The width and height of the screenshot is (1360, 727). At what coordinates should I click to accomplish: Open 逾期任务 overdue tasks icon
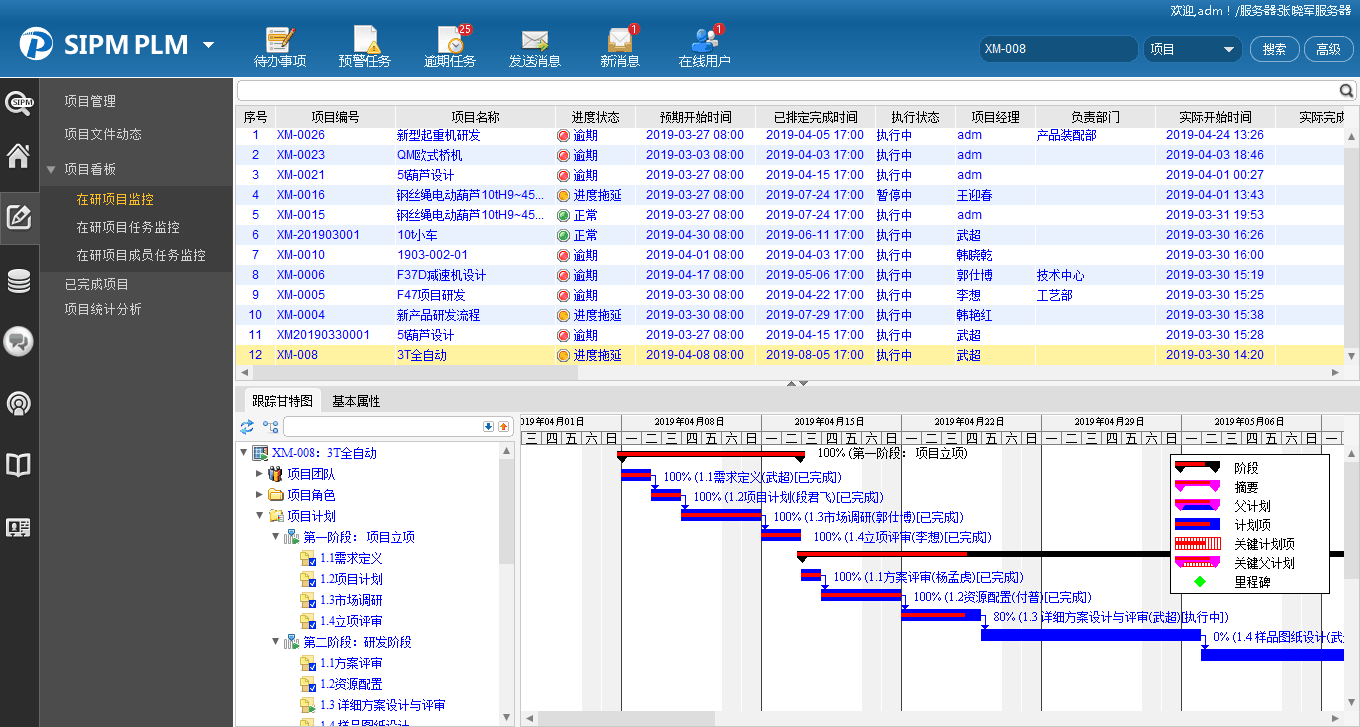(x=450, y=42)
